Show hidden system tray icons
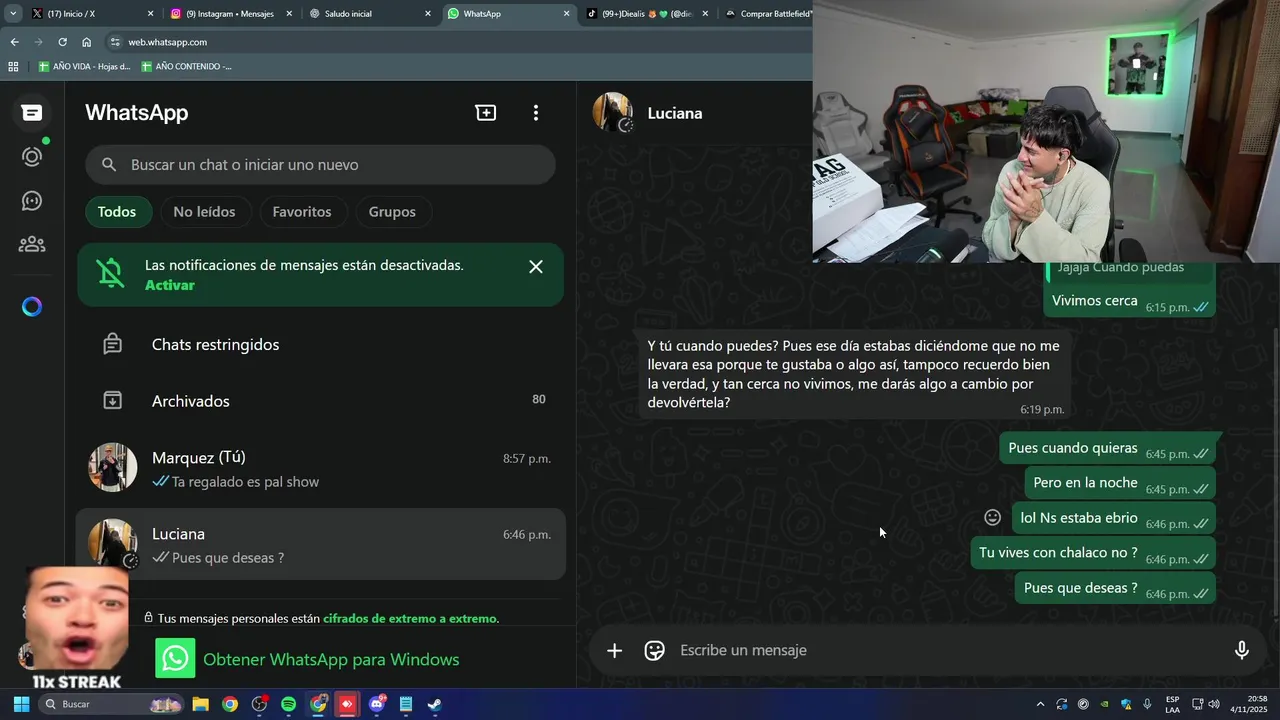 coord(1040,704)
